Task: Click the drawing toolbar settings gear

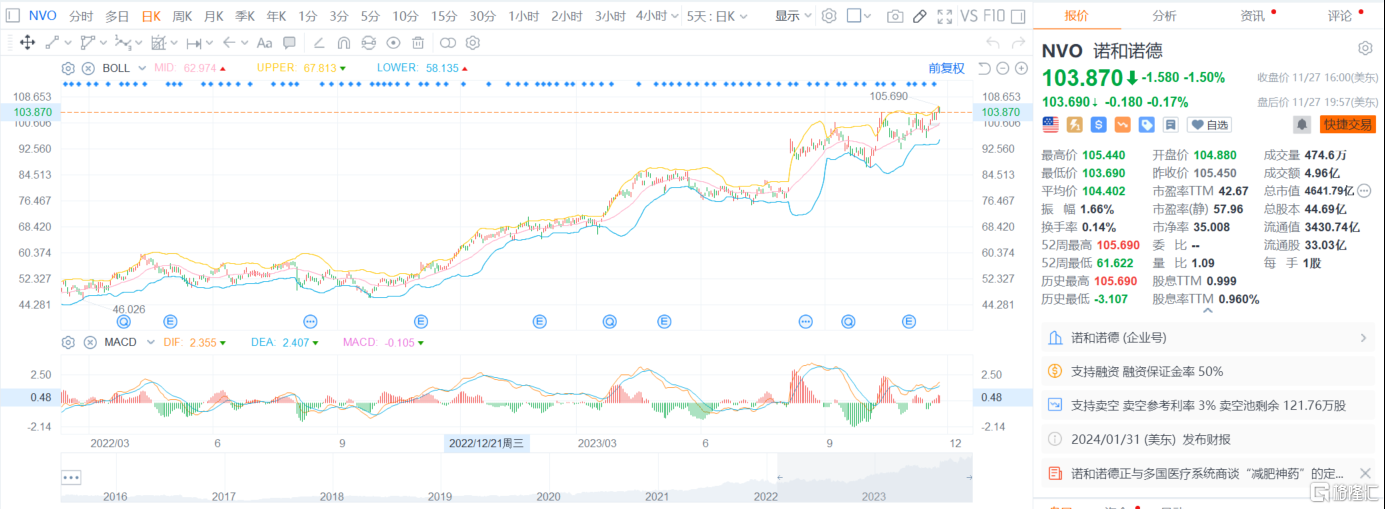Action: (x=473, y=42)
